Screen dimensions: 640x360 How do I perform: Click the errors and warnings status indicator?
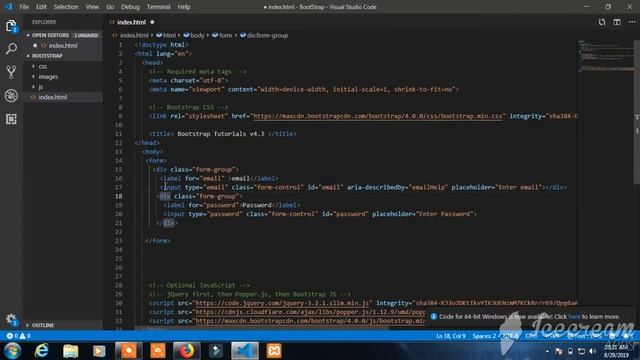pos(18,336)
